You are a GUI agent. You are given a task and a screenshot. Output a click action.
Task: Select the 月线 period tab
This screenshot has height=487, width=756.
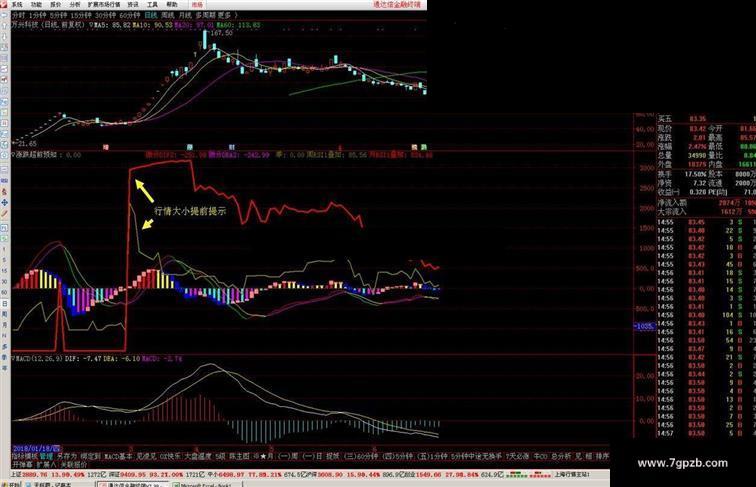coord(185,15)
